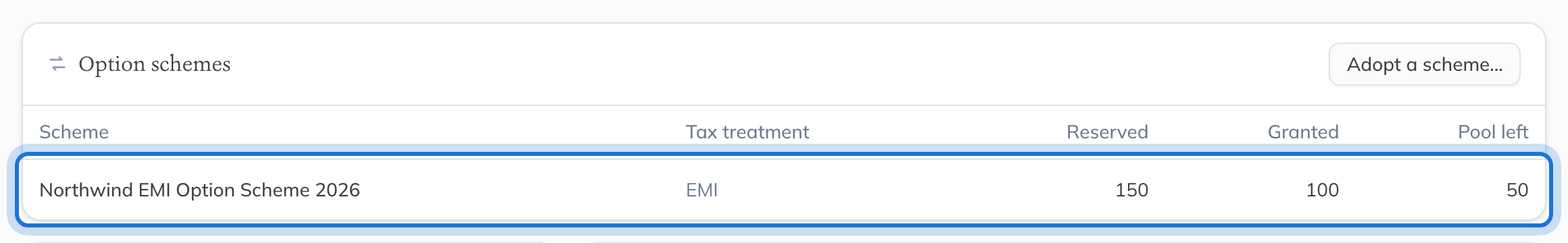Click the EMI tax treatment cell
Screen dimensions: 1568x243
point(702,190)
